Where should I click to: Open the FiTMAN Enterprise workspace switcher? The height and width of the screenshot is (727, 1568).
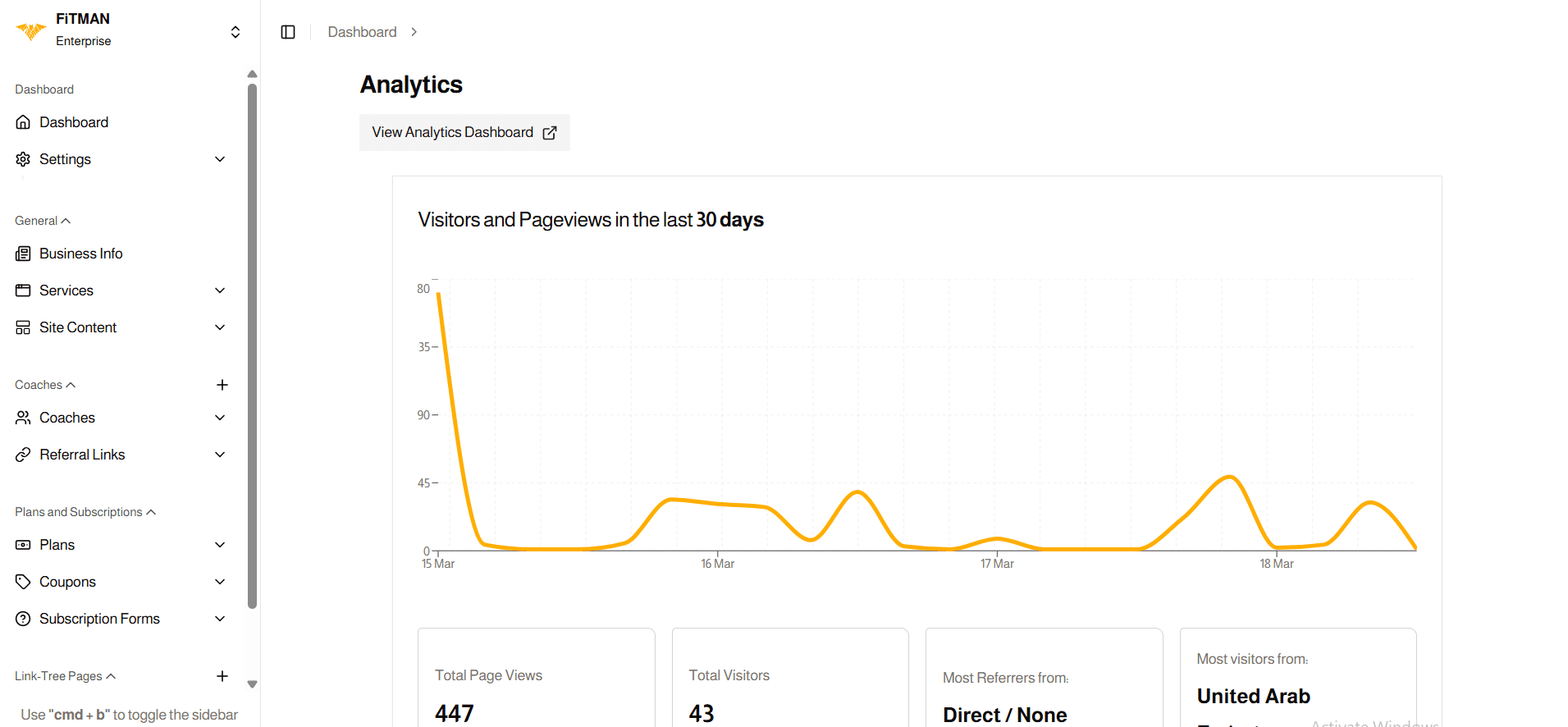(x=235, y=32)
